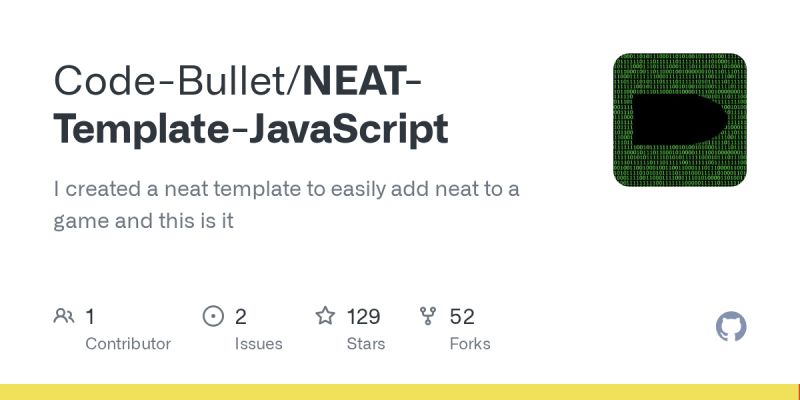This screenshot has width=800, height=400.
Task: Open the Forks label
Action: coord(470,344)
